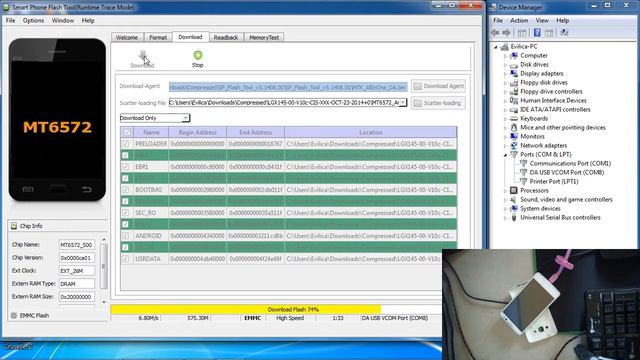Toggle the EBR1 partition checkbox
Screen dimensions: 640x360
click(125, 167)
